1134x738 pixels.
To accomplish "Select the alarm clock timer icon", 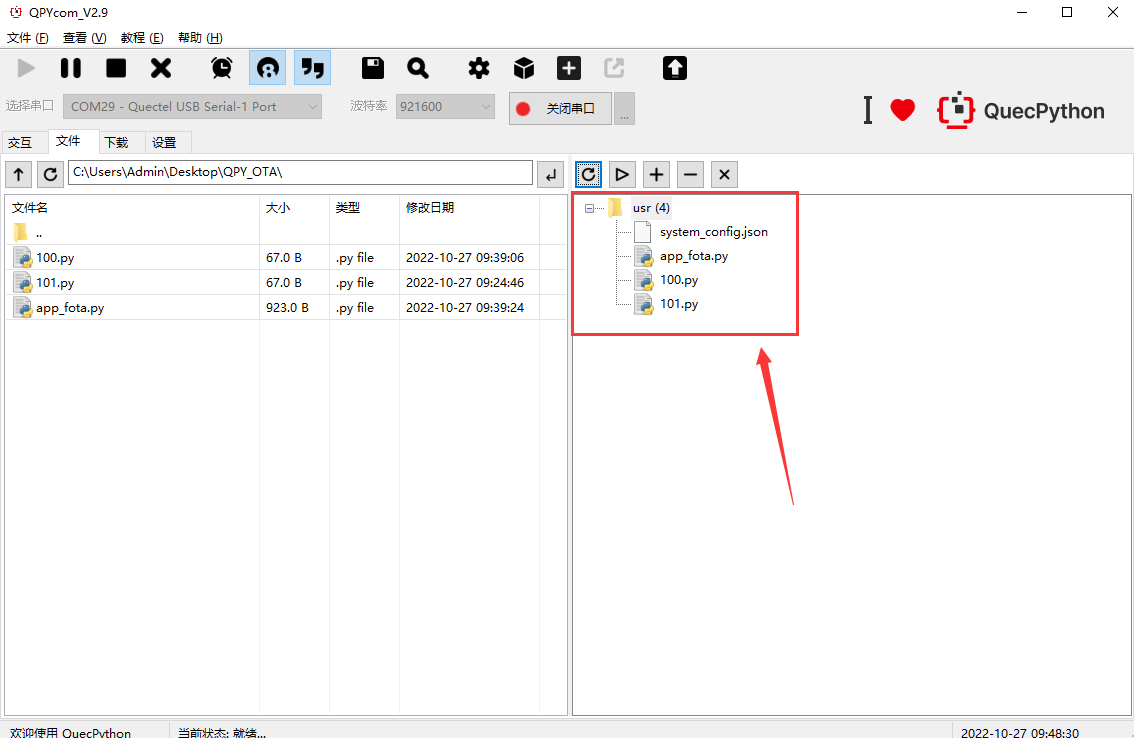I will pyautogui.click(x=221, y=67).
